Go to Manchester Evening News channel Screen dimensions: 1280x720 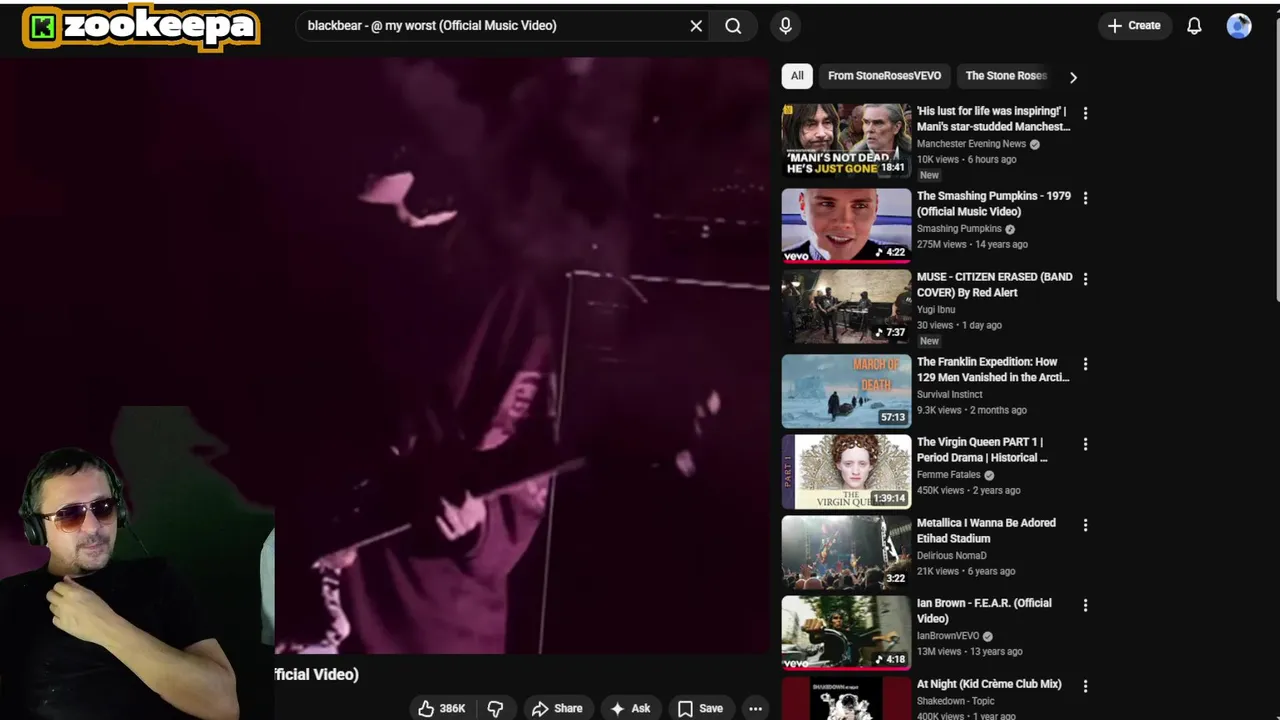pos(971,144)
